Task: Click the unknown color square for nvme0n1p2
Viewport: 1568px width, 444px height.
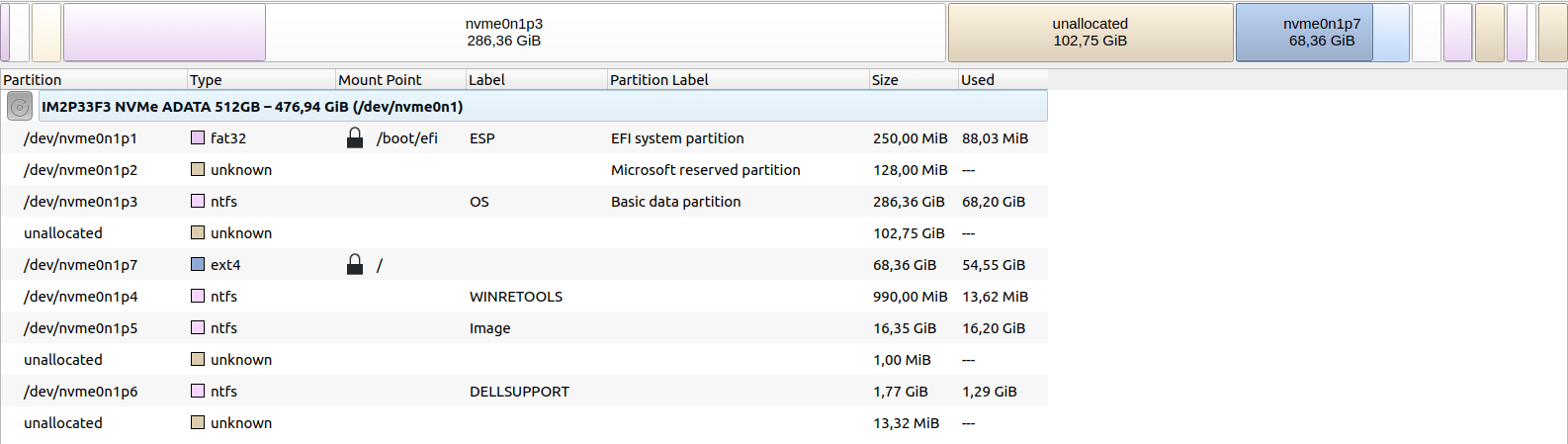Action: click(198, 170)
